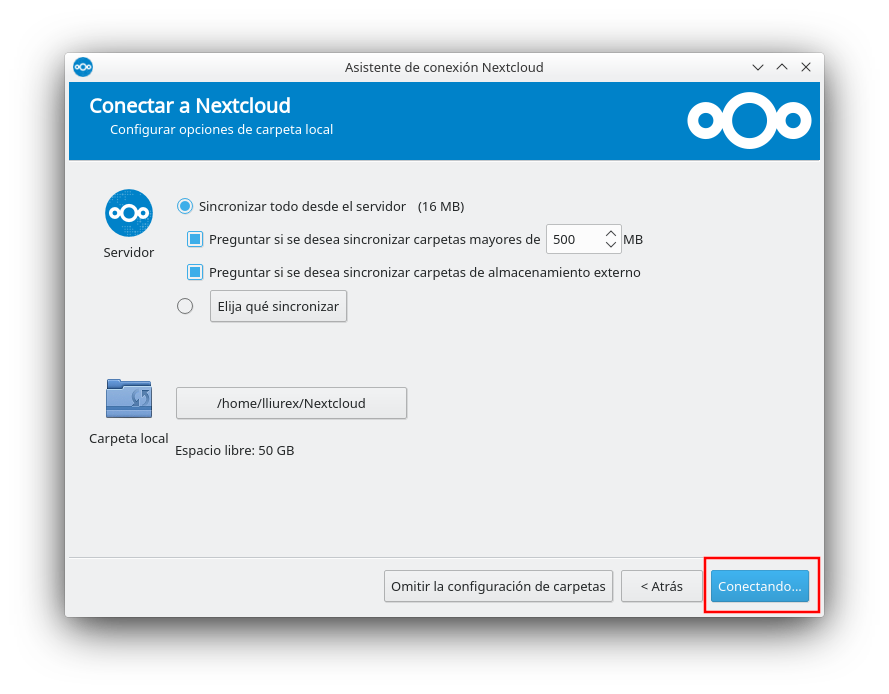Viewport: 889px width, 694px height.
Task: Click the 'Espacio libre: 50 GB' label
Action: point(235,450)
